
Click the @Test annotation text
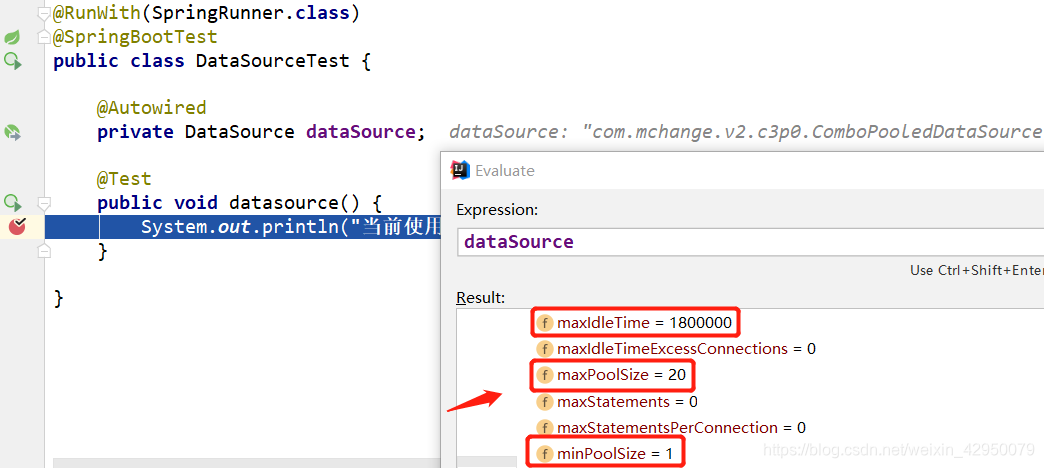pyautogui.click(x=125, y=179)
